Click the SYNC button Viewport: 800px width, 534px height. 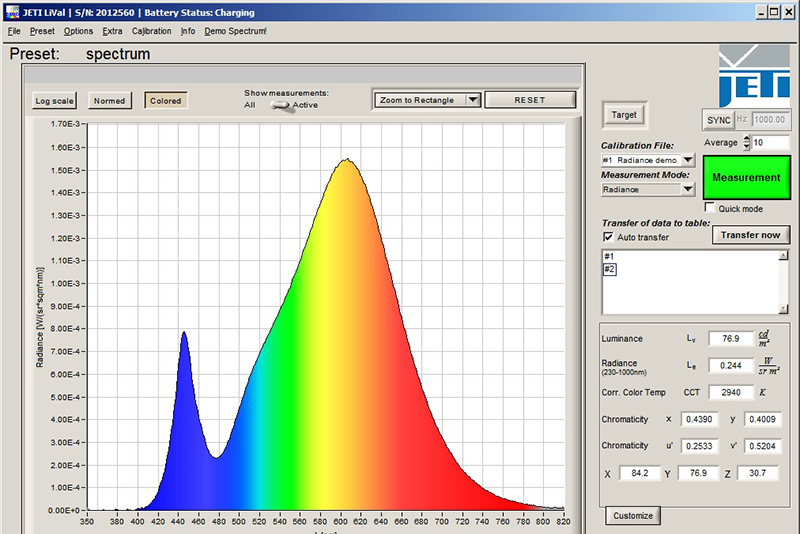718,120
